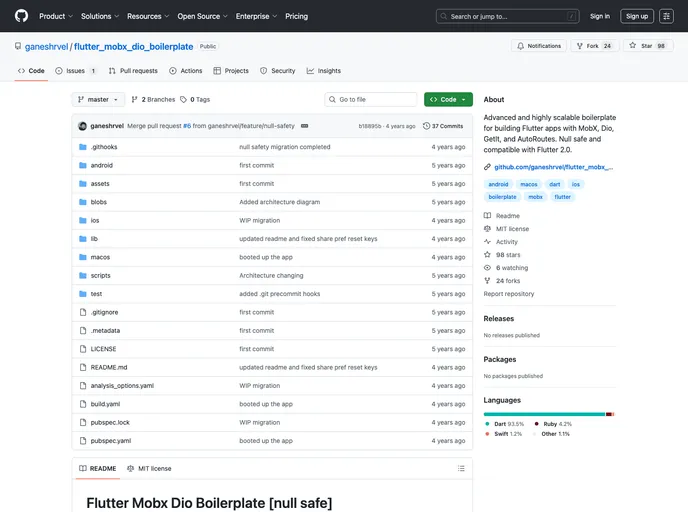Open the pubspec.lock file icon
Screen dimensions: 688x512
(82, 423)
